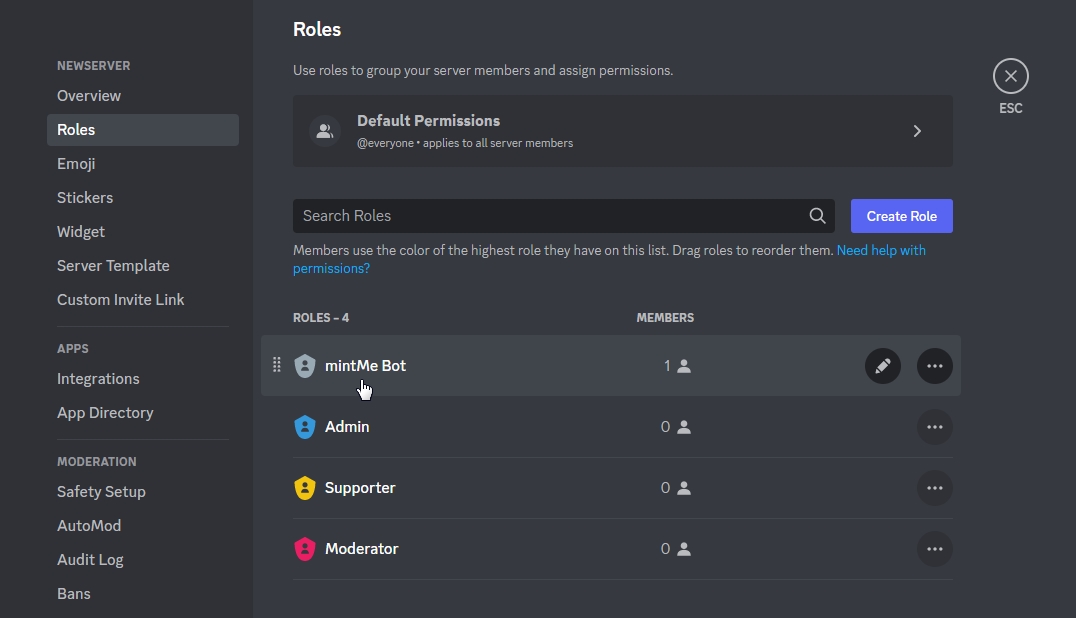Viewport: 1076px width, 618px height.
Task: Click the blue Admin role shield icon
Action: tap(305, 427)
